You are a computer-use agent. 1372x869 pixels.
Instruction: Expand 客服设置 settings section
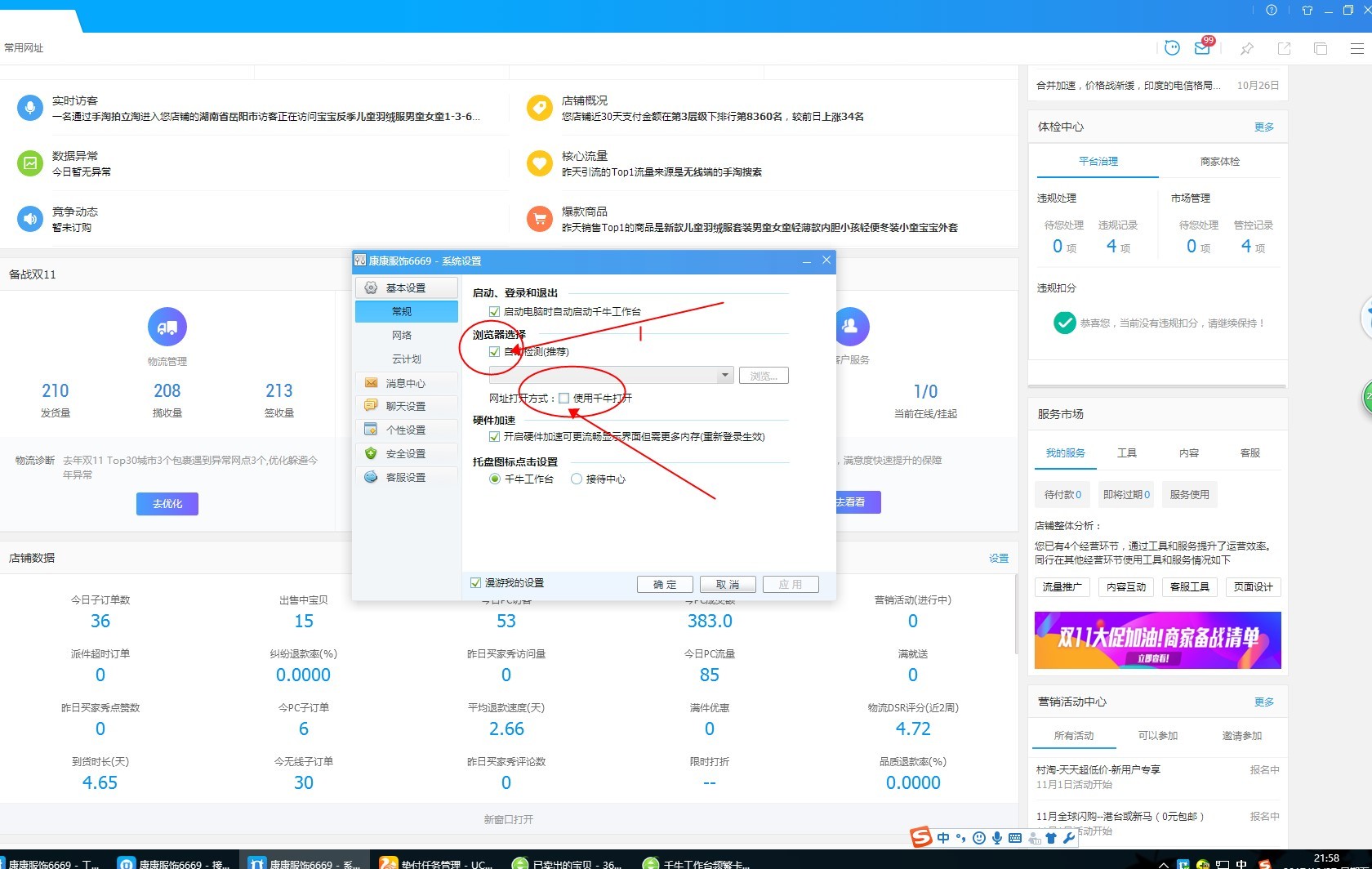click(406, 477)
